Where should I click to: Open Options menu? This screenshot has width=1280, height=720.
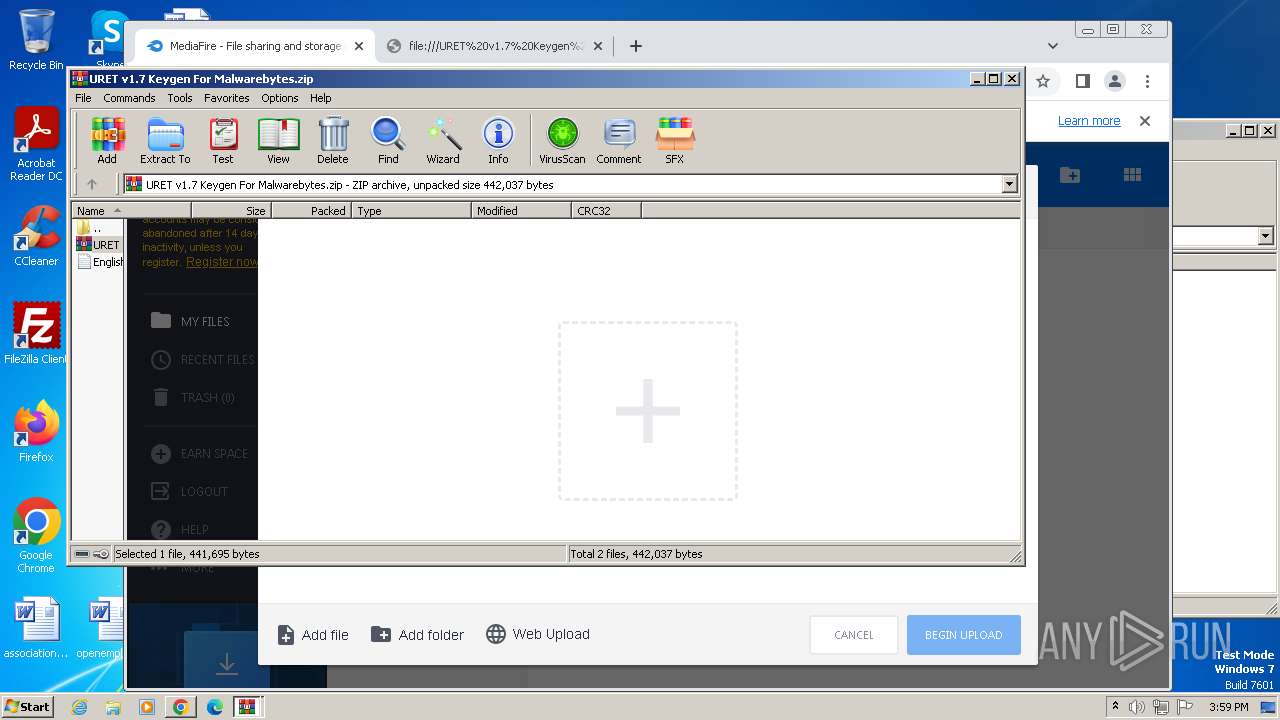(x=280, y=98)
